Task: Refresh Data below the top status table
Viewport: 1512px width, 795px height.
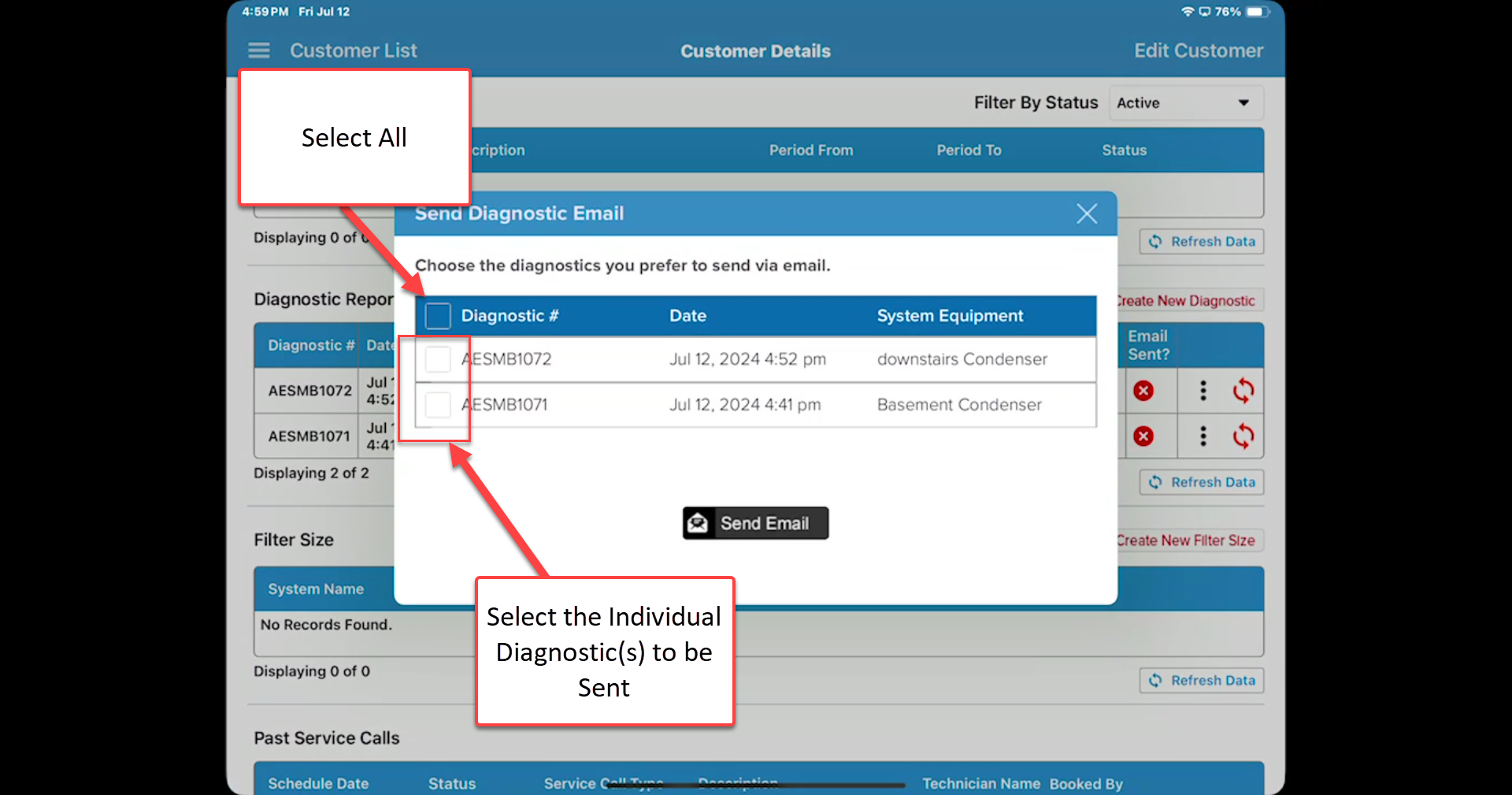Action: [1202, 242]
